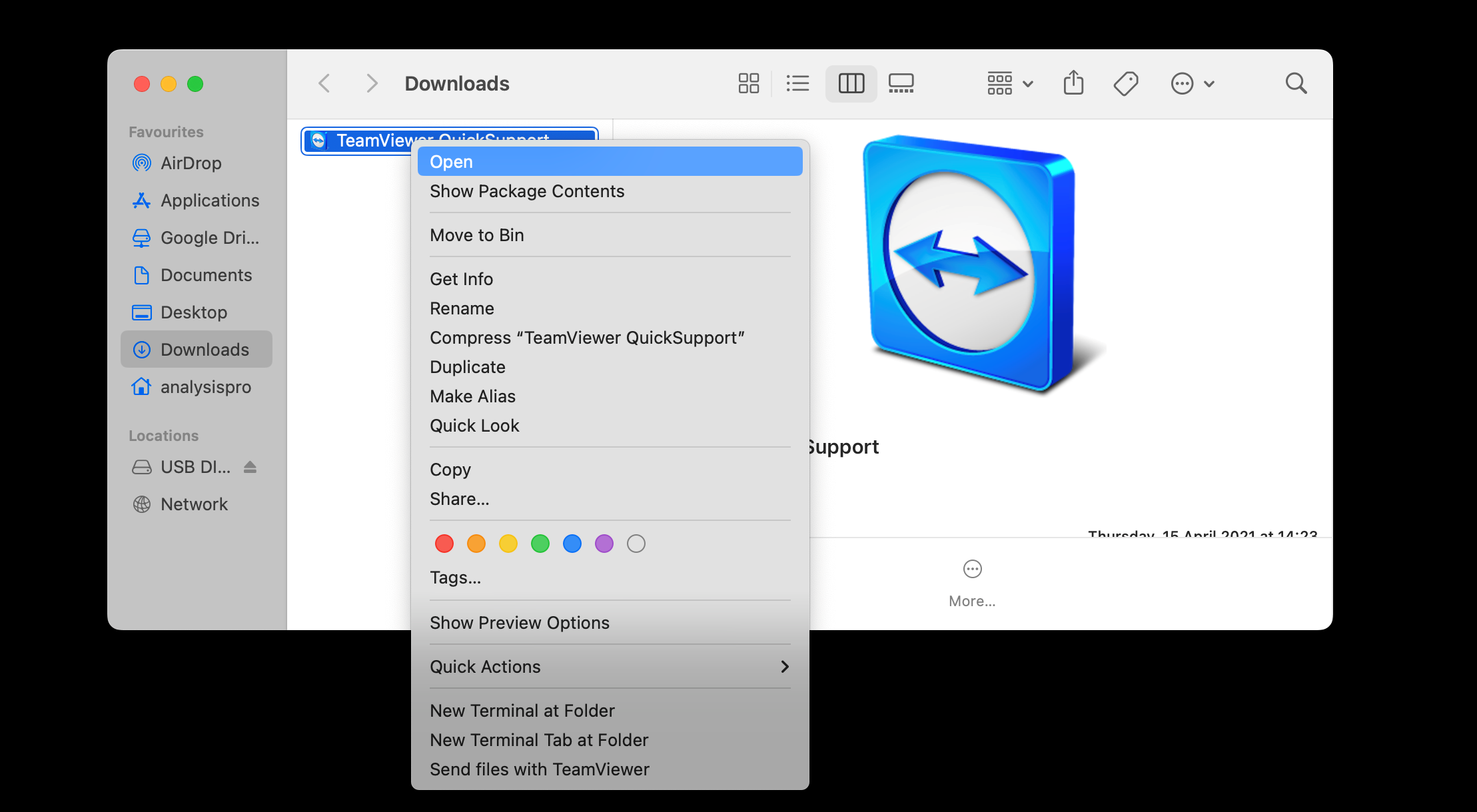Go back with the left chevron
1477x812 pixels.
pos(324,84)
